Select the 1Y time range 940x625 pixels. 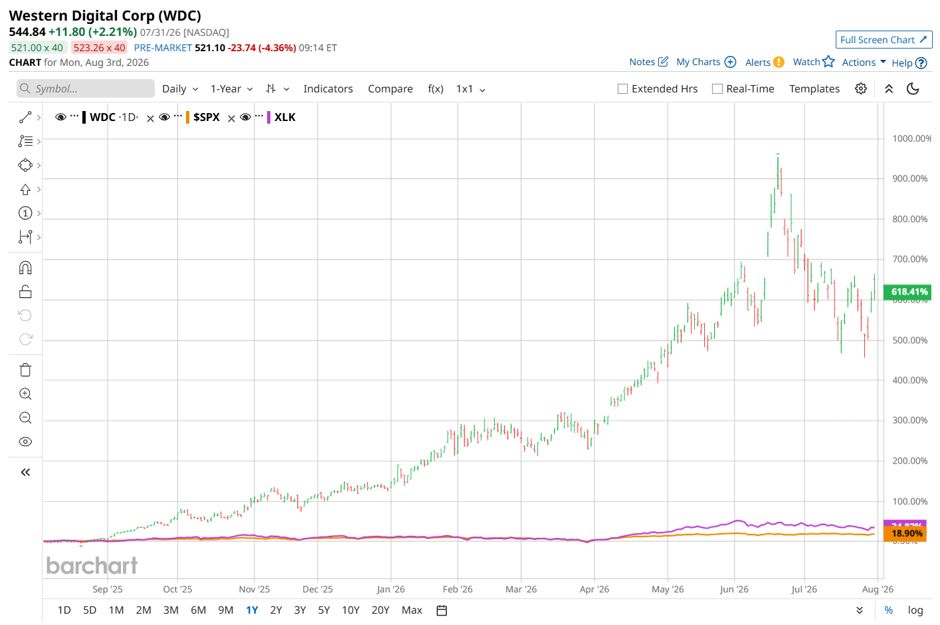pos(252,611)
